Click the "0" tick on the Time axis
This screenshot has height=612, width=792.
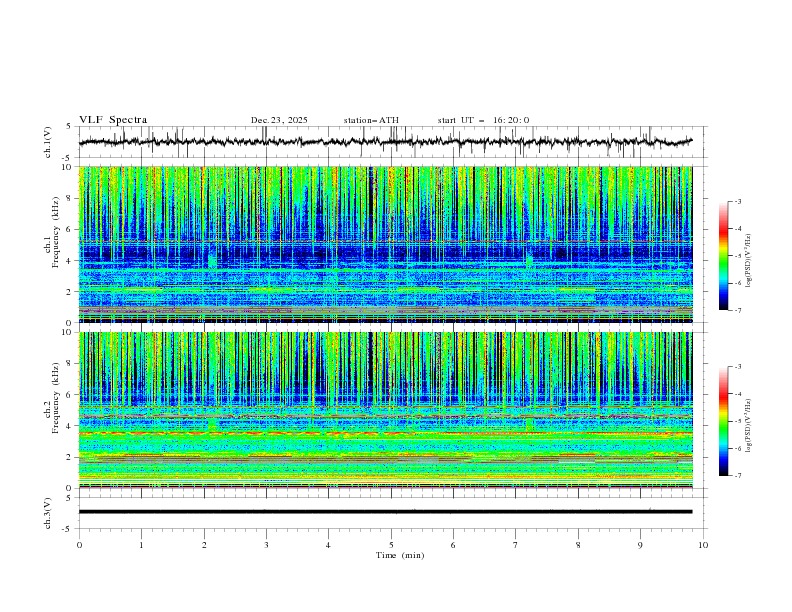(x=79, y=545)
